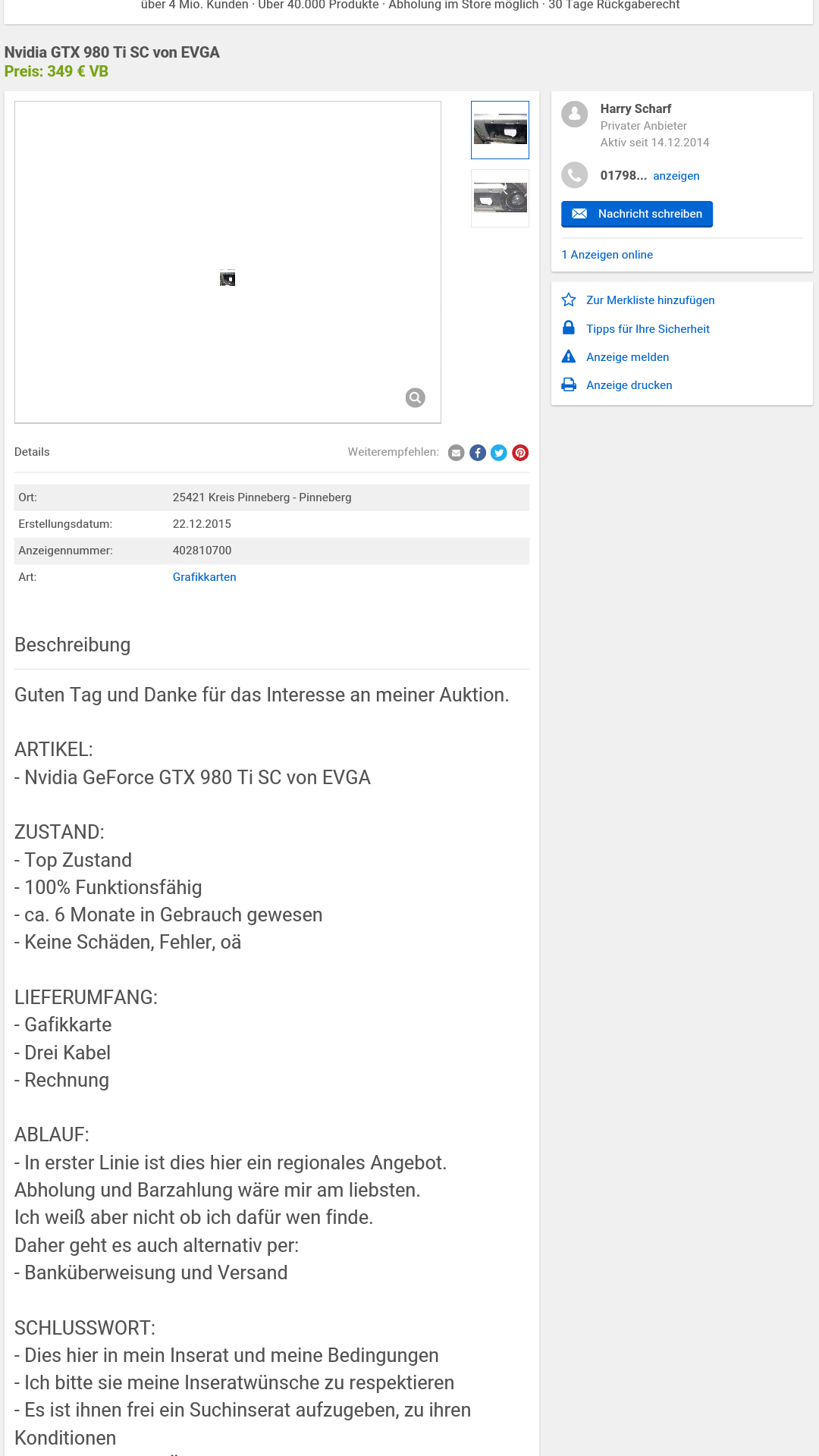819x1456 pixels.
Task: Share the listing on Facebook
Action: pyautogui.click(x=478, y=453)
